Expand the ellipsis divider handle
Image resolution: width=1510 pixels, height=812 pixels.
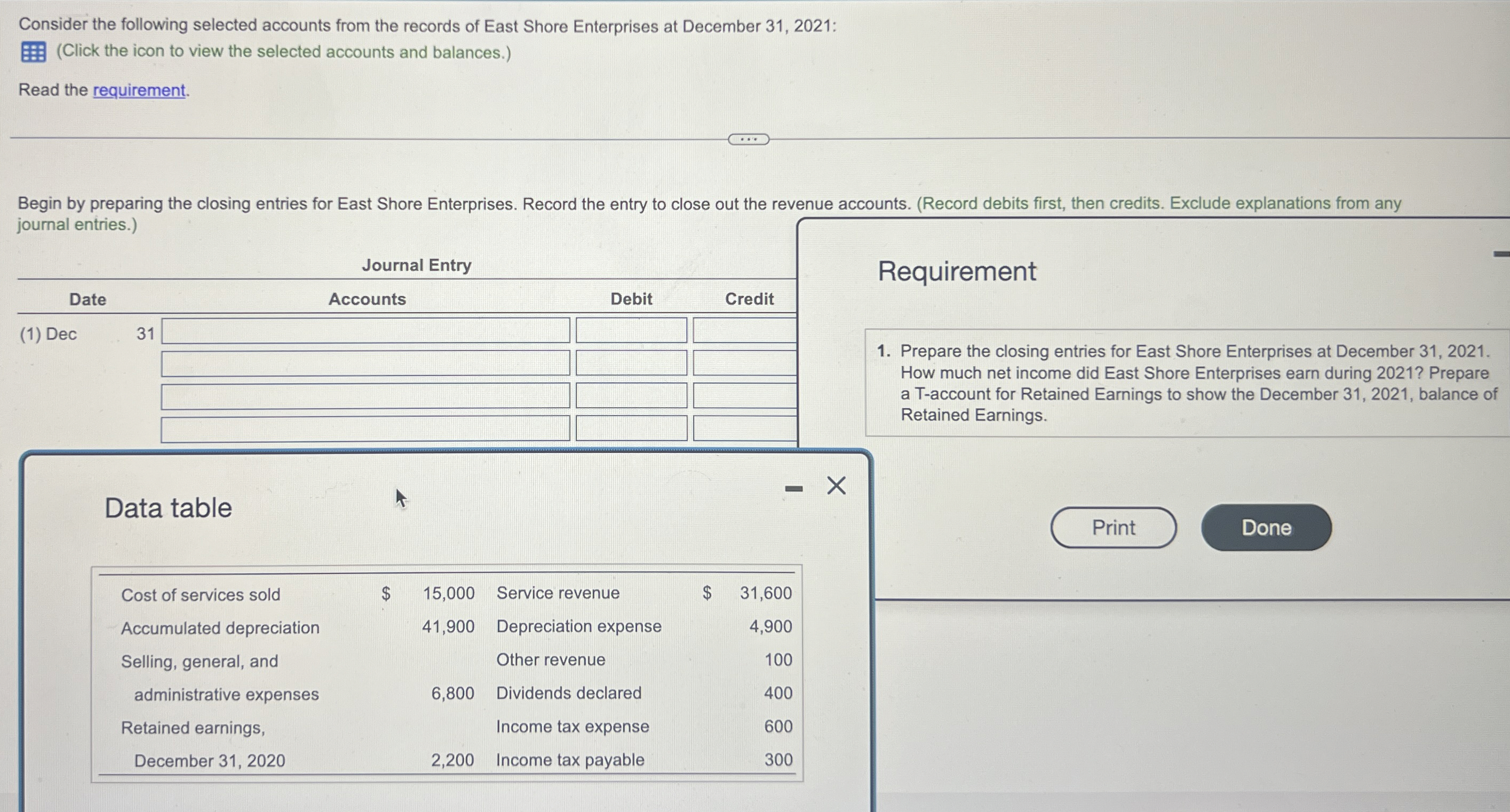(749, 140)
